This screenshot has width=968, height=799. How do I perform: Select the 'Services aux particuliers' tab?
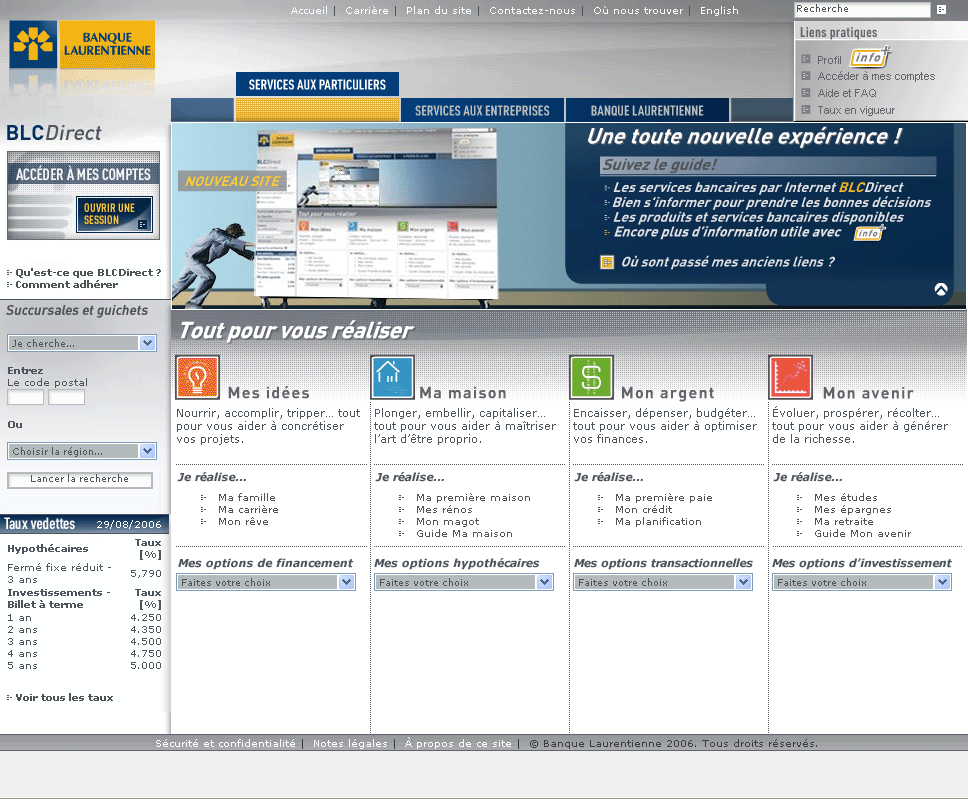click(317, 85)
